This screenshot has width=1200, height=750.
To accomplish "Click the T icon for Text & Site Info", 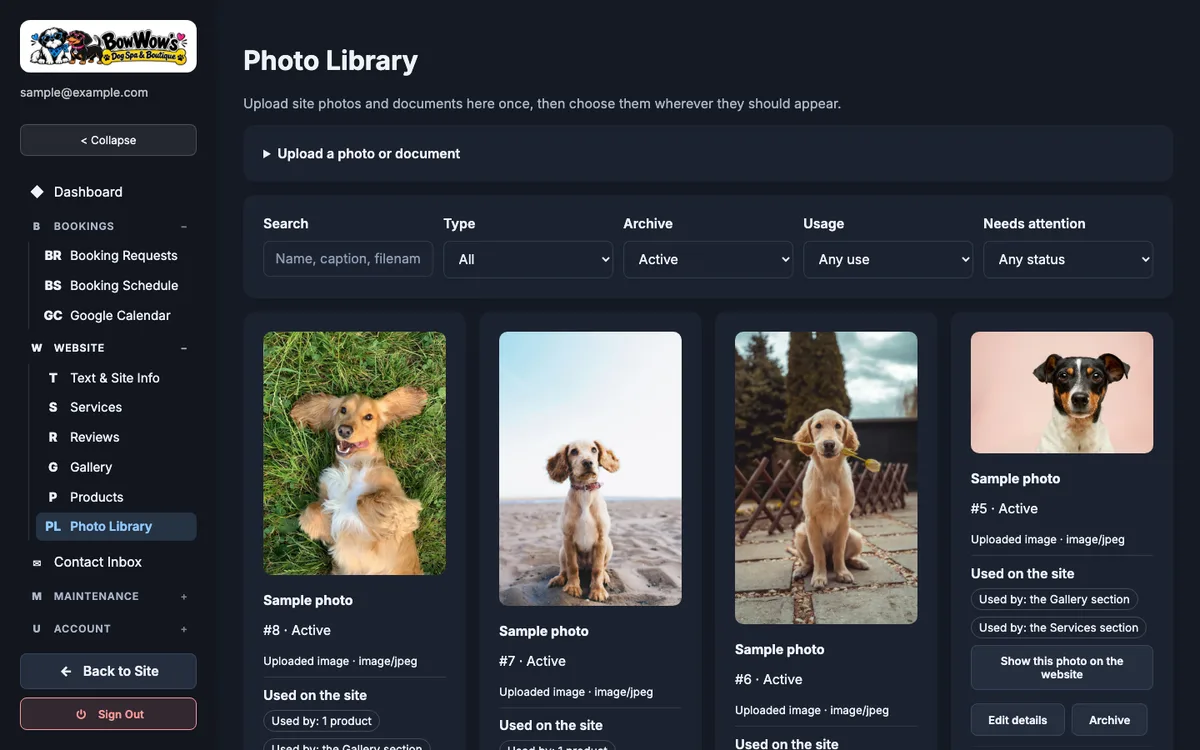I will [x=53, y=378].
